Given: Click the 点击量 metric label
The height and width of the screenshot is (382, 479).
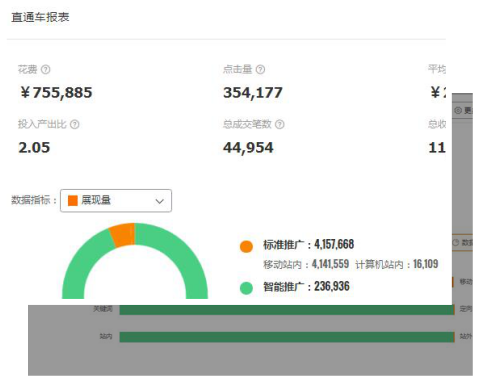Looking at the screenshot, I should (x=238, y=69).
